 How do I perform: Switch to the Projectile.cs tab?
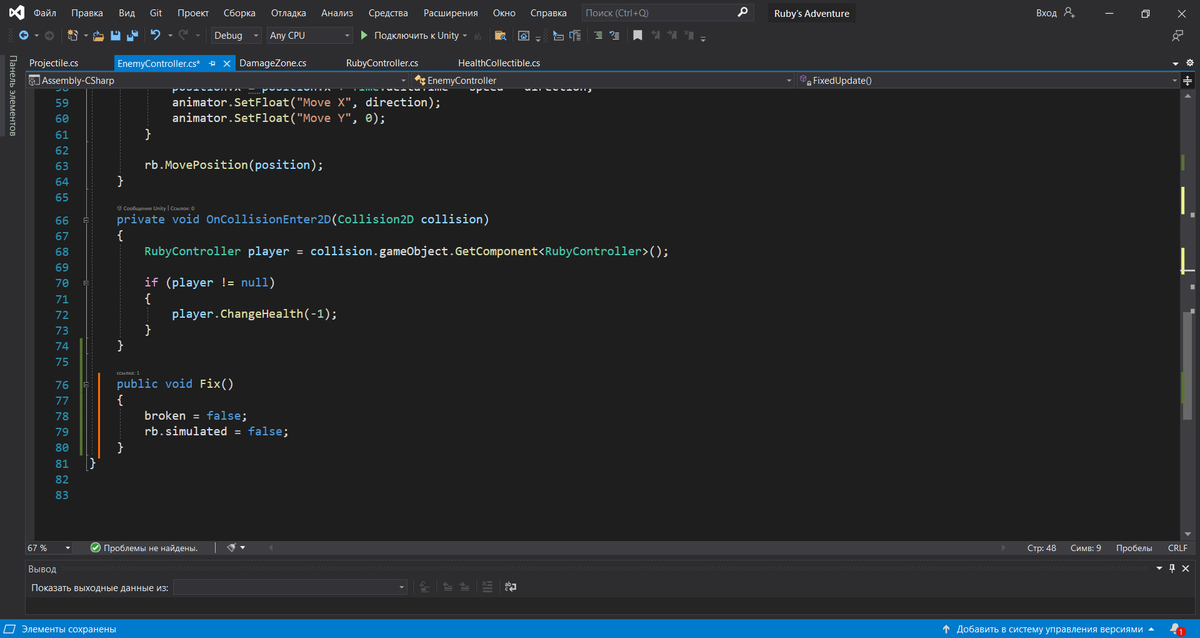point(53,63)
